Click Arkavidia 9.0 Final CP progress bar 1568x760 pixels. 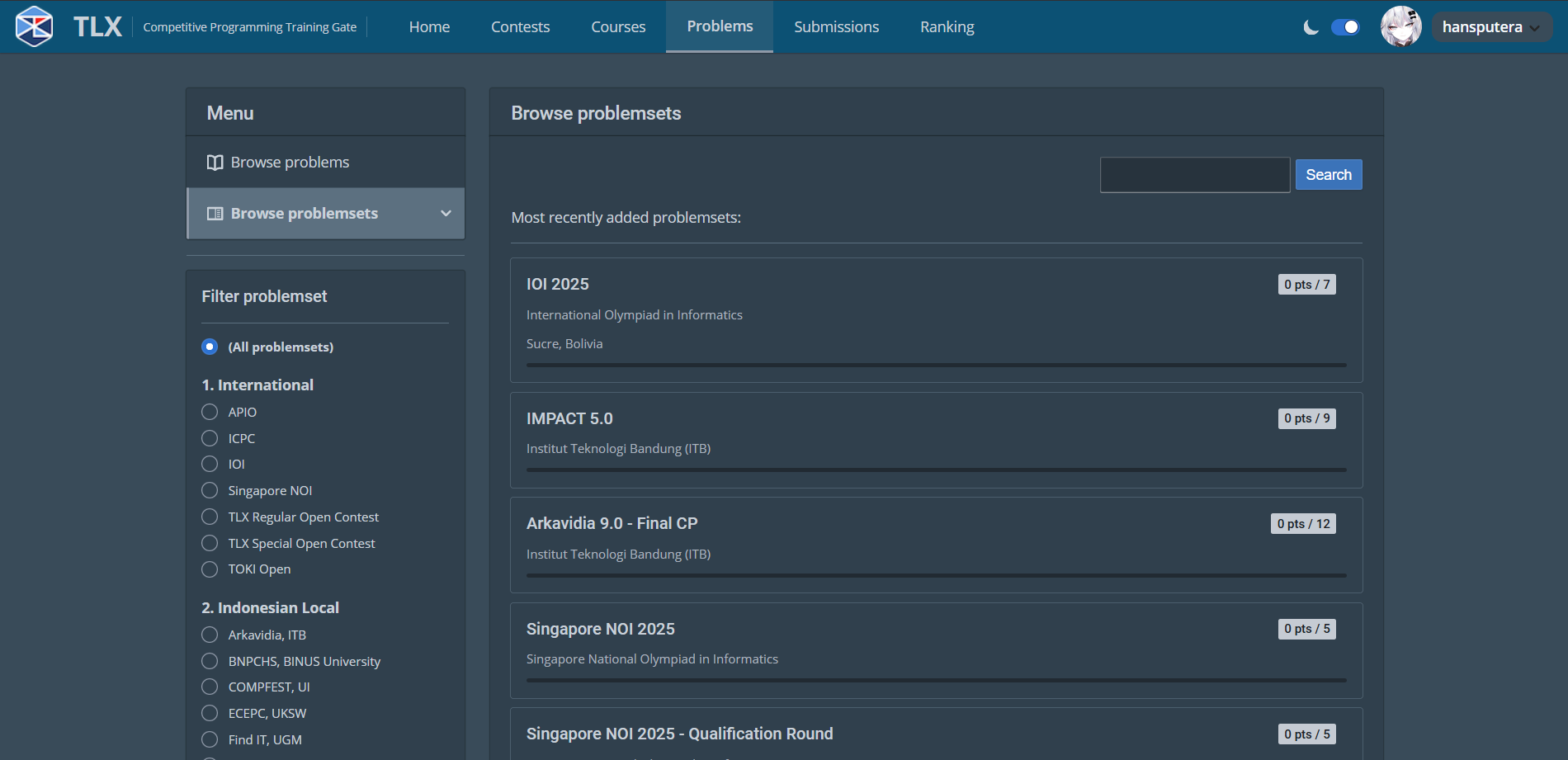(x=936, y=575)
